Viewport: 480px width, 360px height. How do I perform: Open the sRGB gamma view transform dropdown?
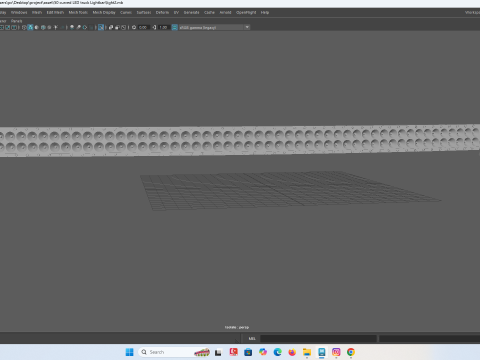[214, 27]
